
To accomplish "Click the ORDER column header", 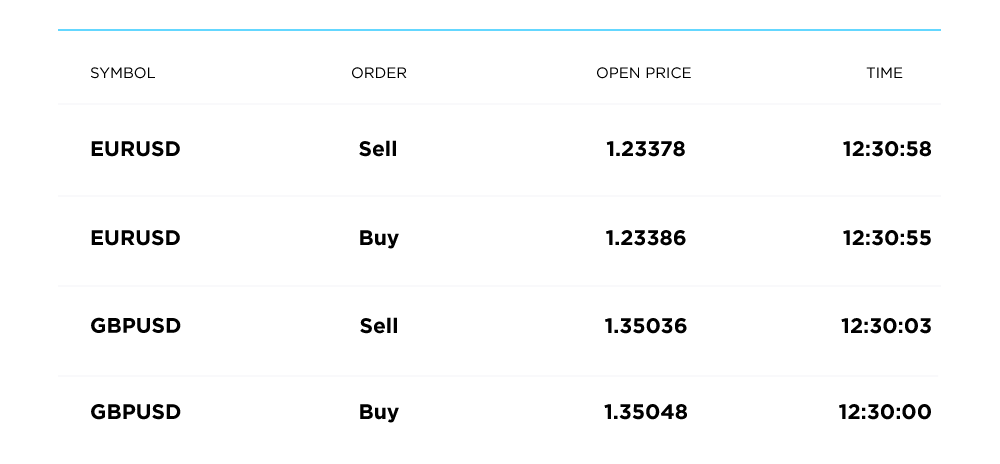I will point(379,73).
